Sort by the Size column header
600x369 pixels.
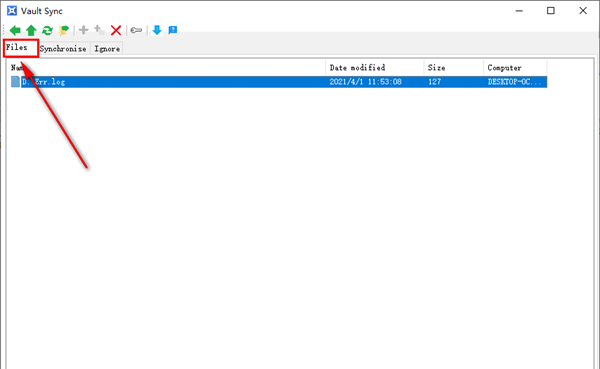click(x=453, y=68)
